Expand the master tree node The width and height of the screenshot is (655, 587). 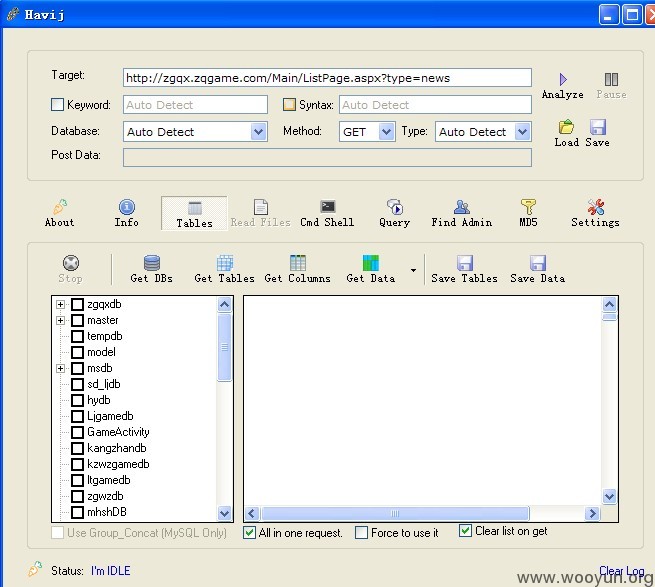[61, 320]
